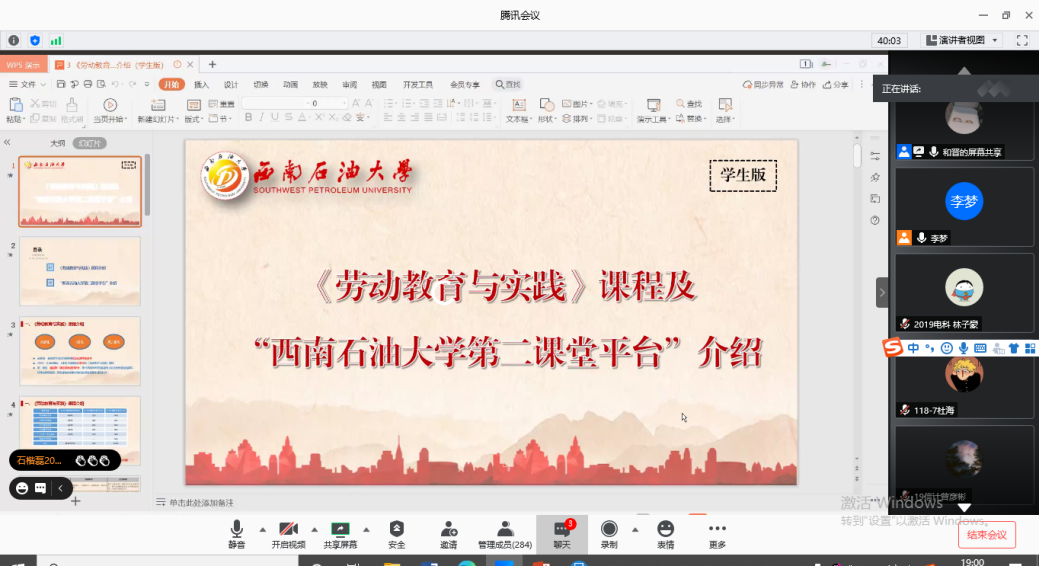Switch to the 切换 transitions tab
The height and width of the screenshot is (566, 1039).
(x=260, y=84)
